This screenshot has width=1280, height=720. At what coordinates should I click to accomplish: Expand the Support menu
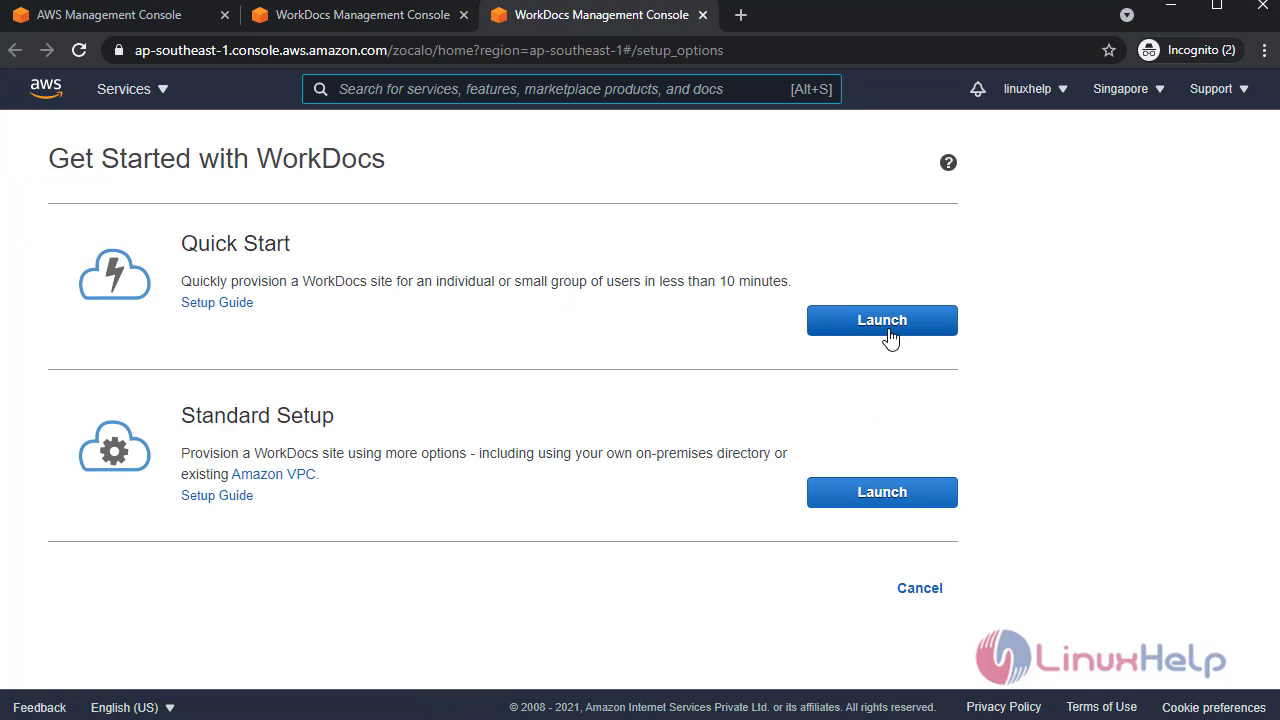(x=1219, y=89)
